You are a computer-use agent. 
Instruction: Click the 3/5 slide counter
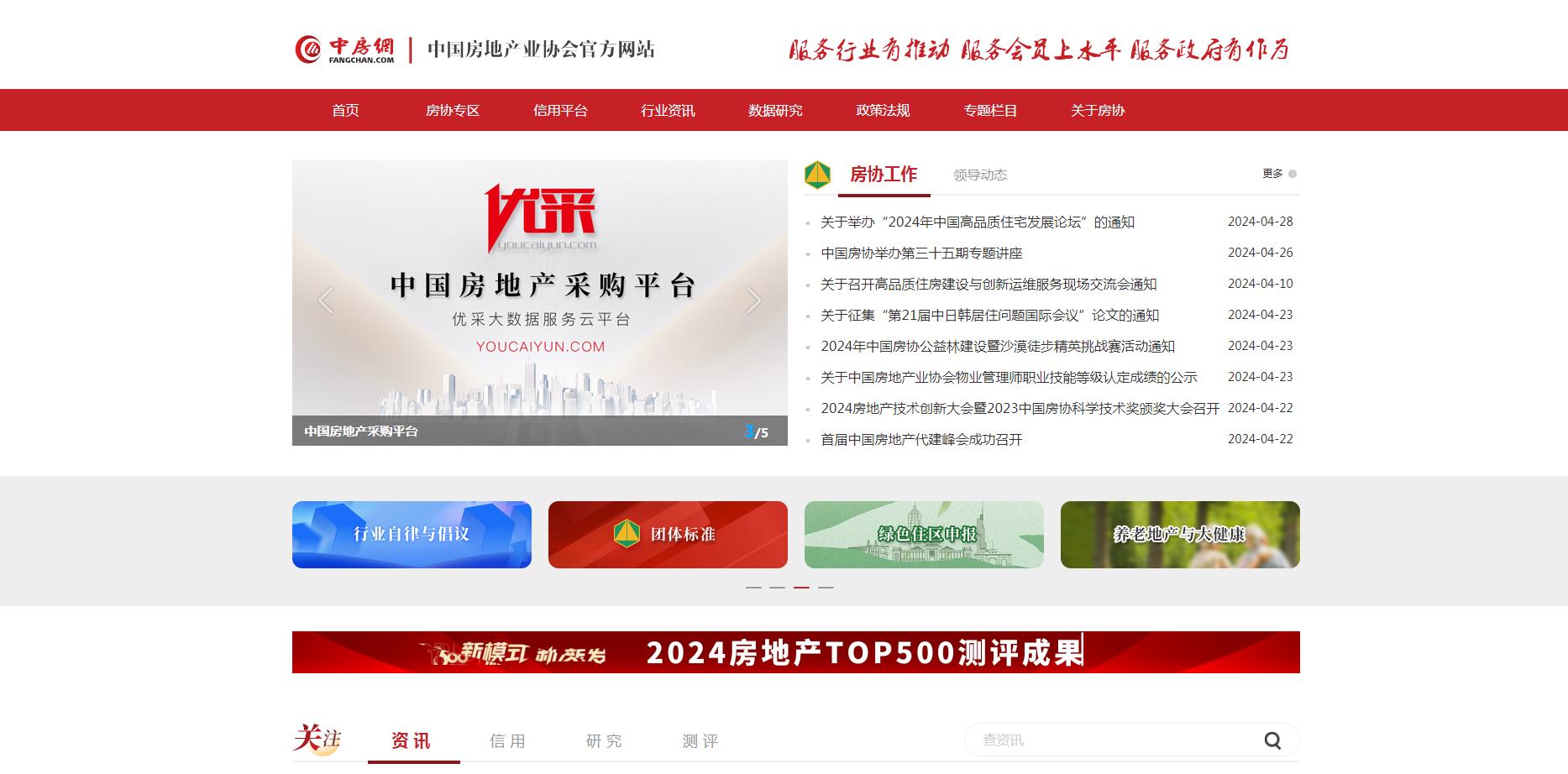coord(757,431)
